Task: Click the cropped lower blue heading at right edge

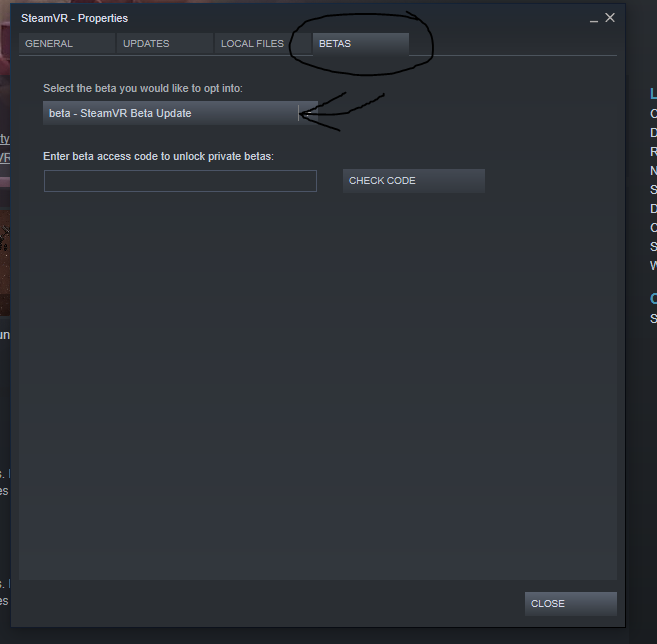Action: [653, 299]
